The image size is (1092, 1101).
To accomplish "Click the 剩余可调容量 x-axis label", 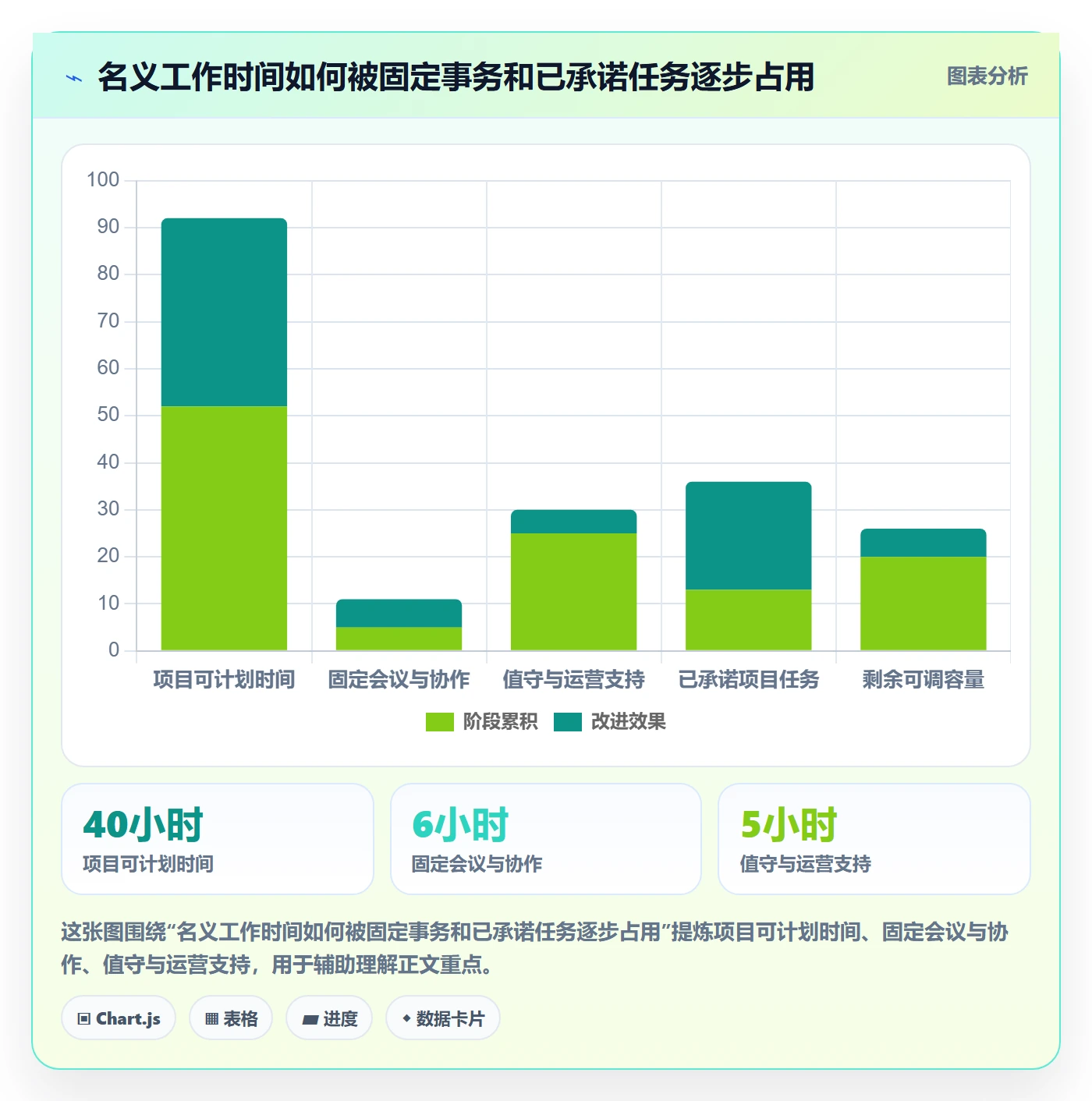I will (923, 680).
